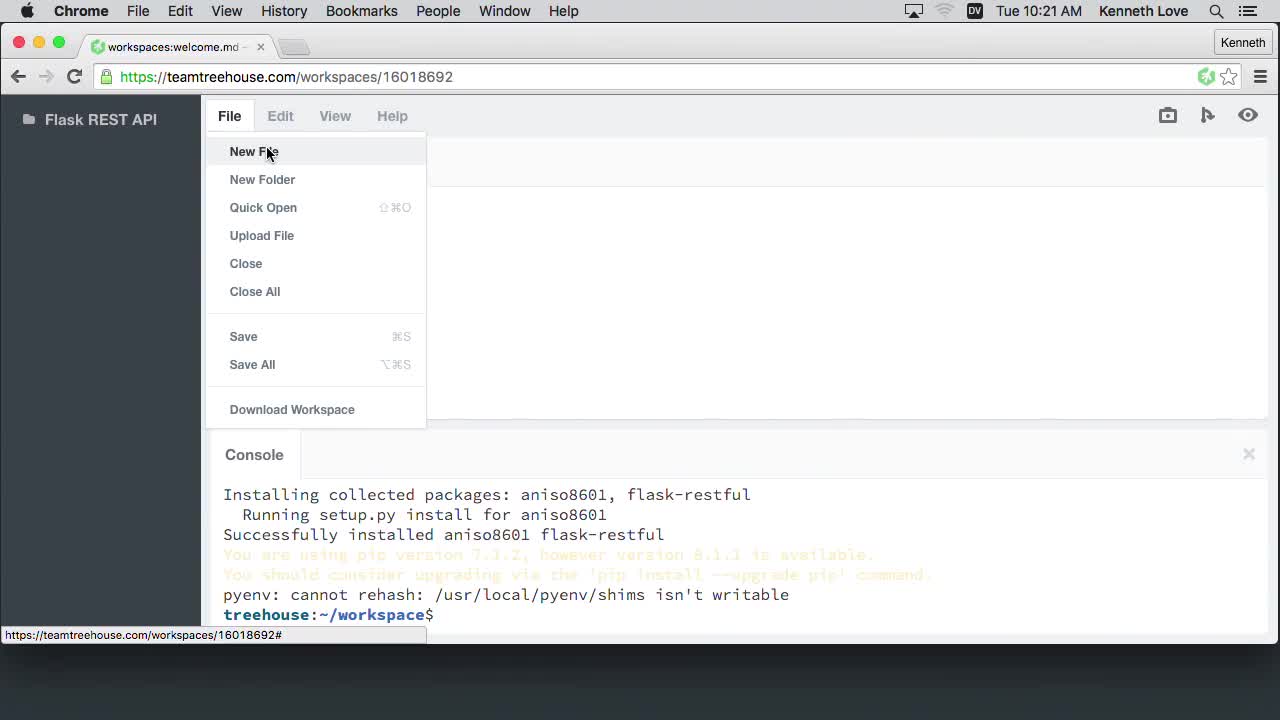
Task: Click 'Successfully installed aniso8601 flask-restful' line
Action: pyautogui.click(x=443, y=534)
